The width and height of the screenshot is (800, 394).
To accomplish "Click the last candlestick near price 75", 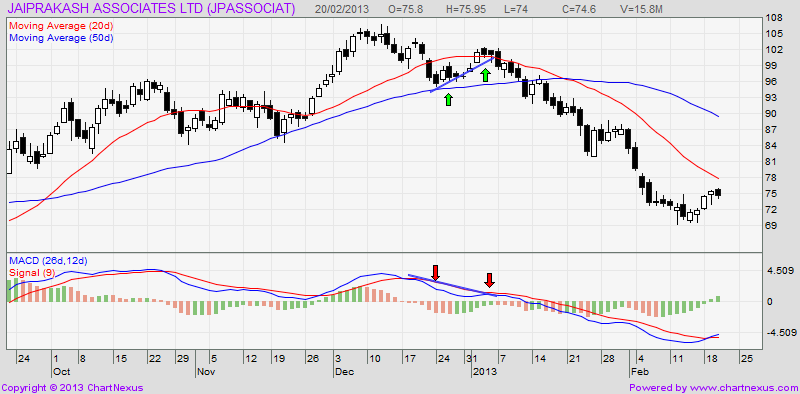I will [718, 192].
